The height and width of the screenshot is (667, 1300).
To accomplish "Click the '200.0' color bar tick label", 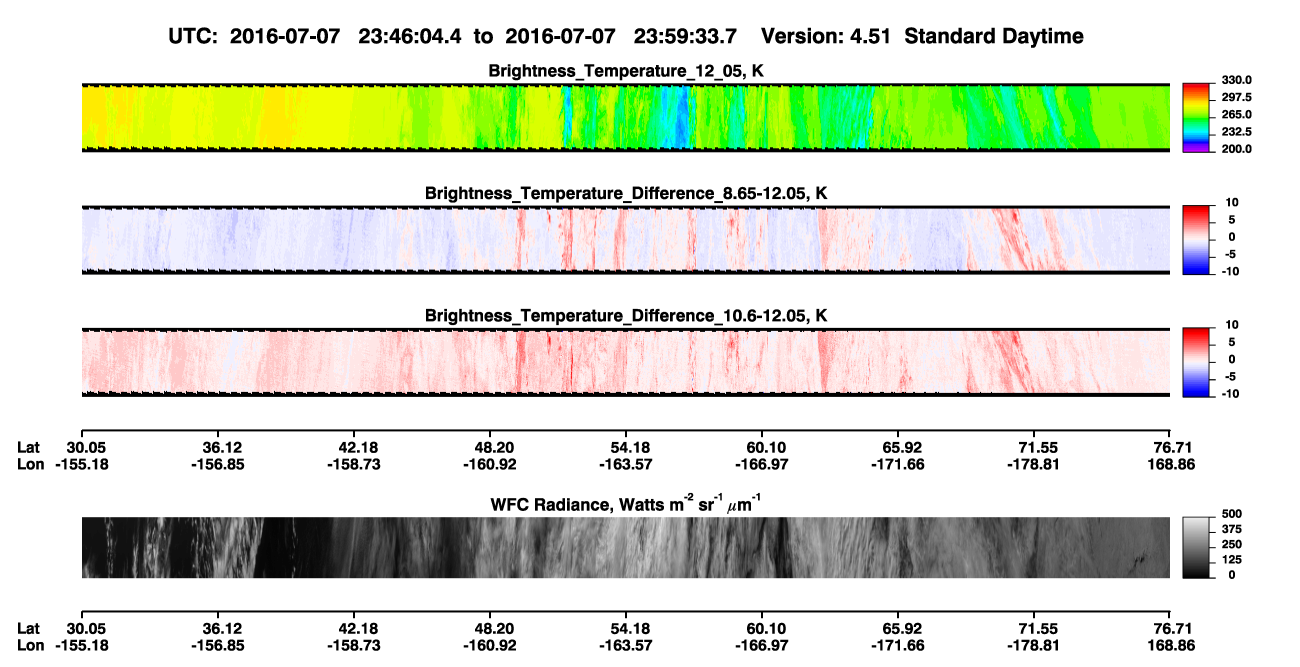I will (x=1236, y=149).
